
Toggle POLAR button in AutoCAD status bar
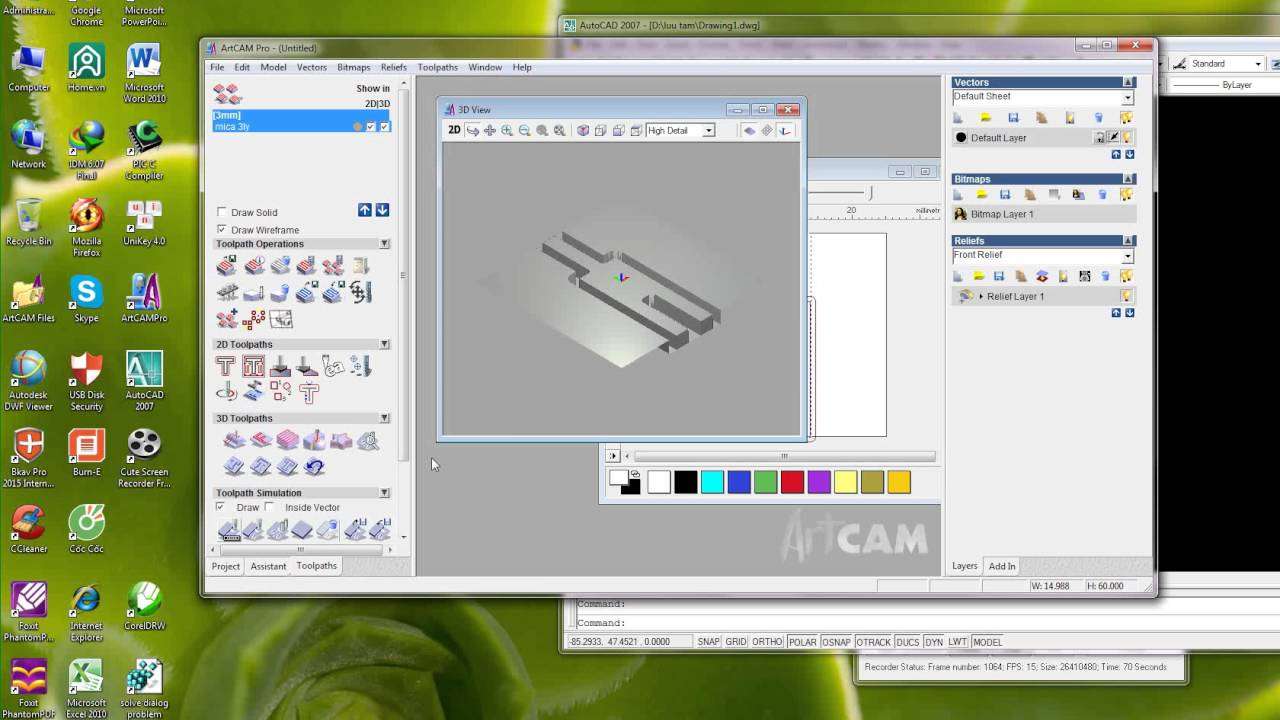pyautogui.click(x=802, y=642)
